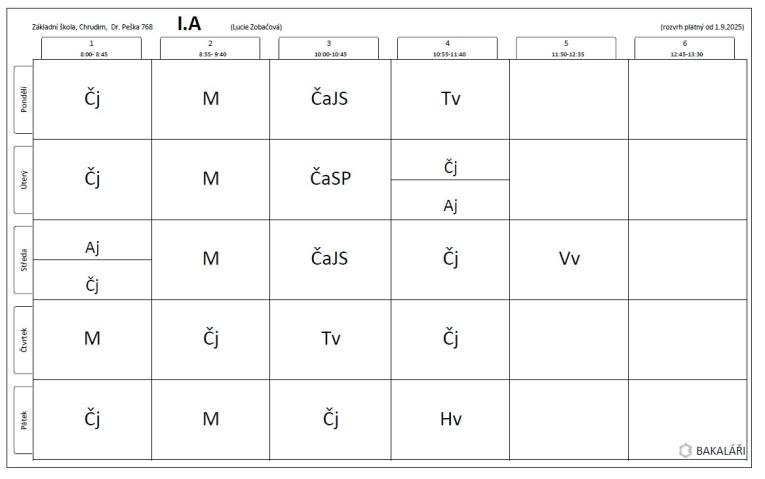Image resolution: width=765 pixels, height=479 pixels.
Task: Open Monday's Tv lesson cell
Action: 450,100
